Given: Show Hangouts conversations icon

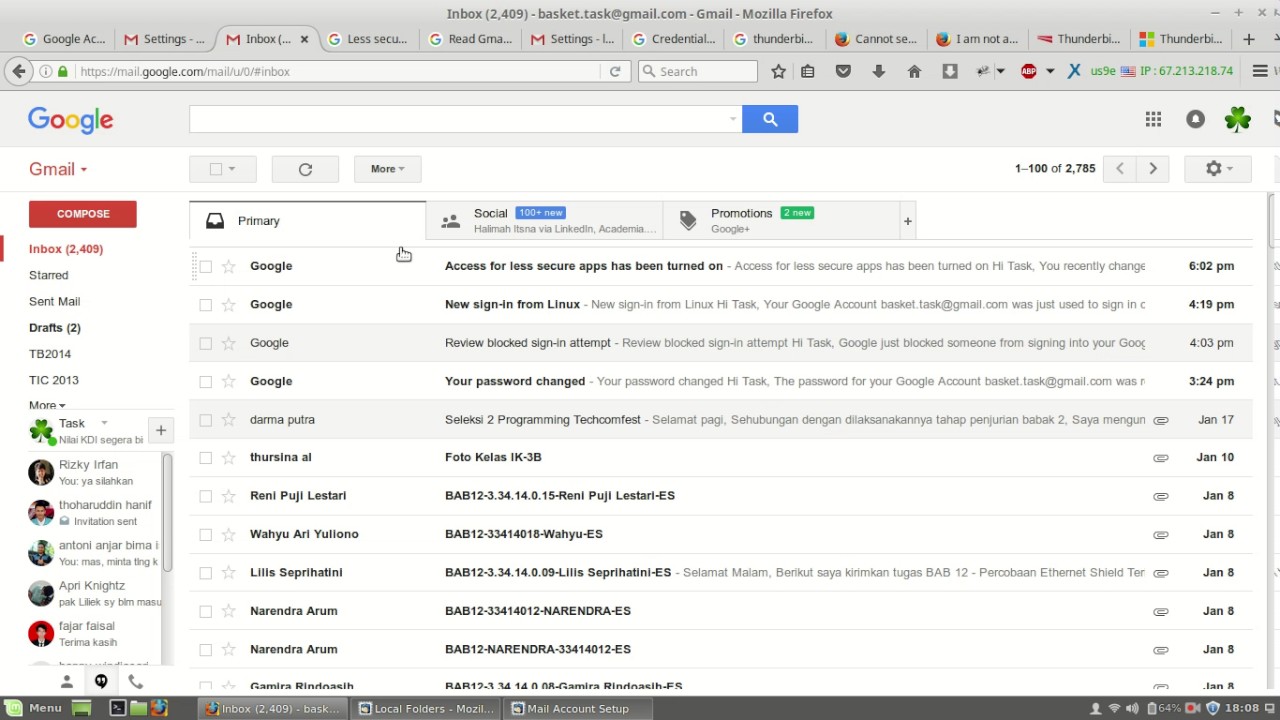Looking at the screenshot, I should click(101, 681).
